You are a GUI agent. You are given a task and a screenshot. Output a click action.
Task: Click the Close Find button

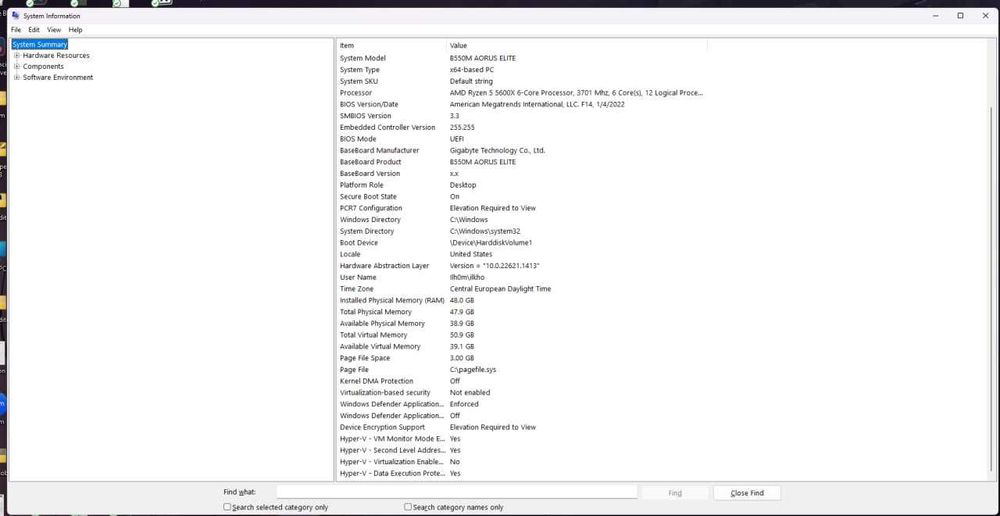click(747, 493)
